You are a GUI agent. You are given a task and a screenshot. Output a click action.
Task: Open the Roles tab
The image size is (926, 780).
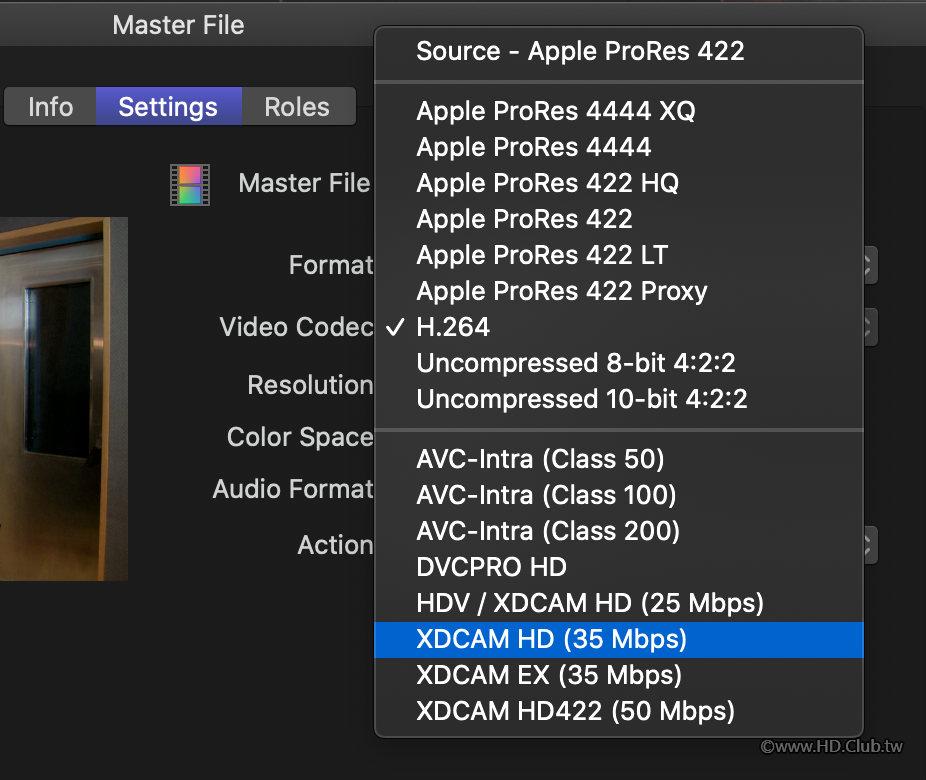298,107
